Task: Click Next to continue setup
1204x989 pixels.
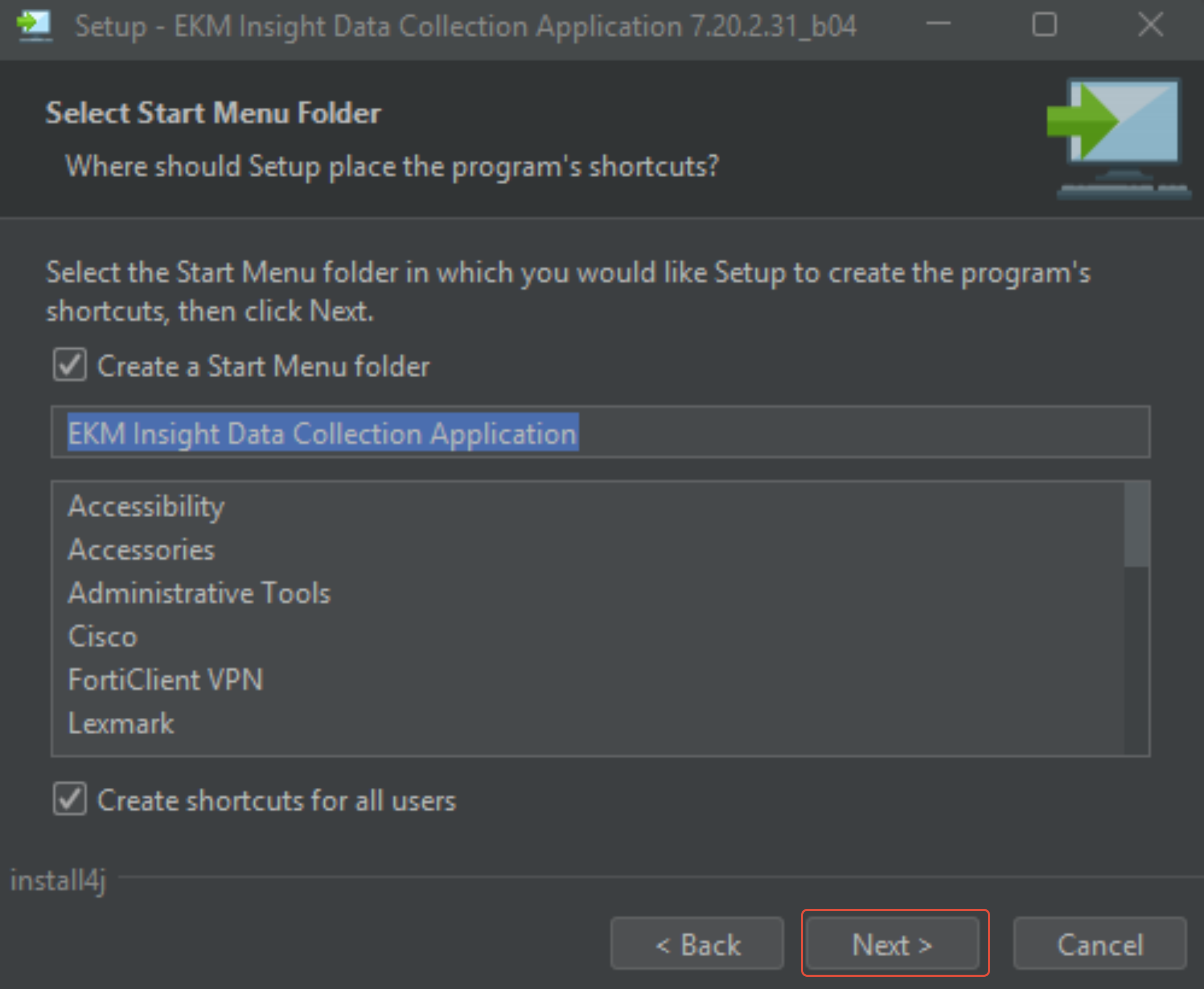Action: 893,944
